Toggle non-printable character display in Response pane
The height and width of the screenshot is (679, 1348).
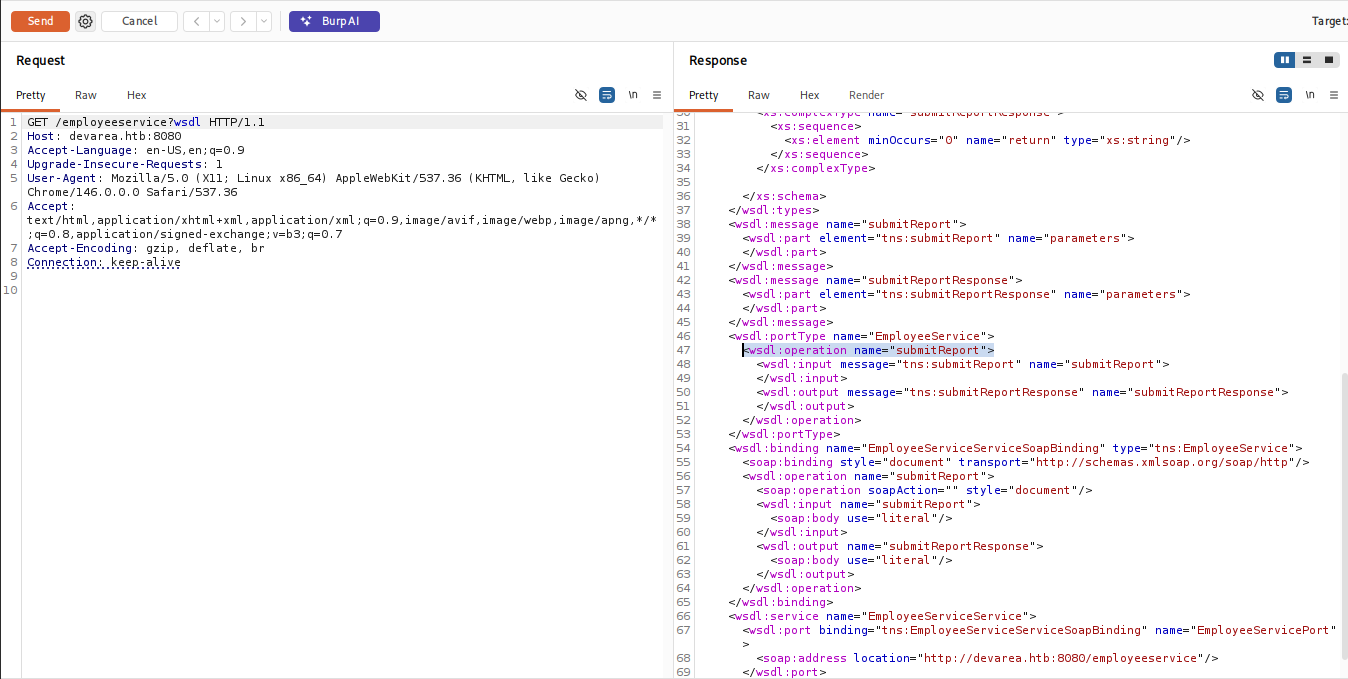tap(1258, 95)
